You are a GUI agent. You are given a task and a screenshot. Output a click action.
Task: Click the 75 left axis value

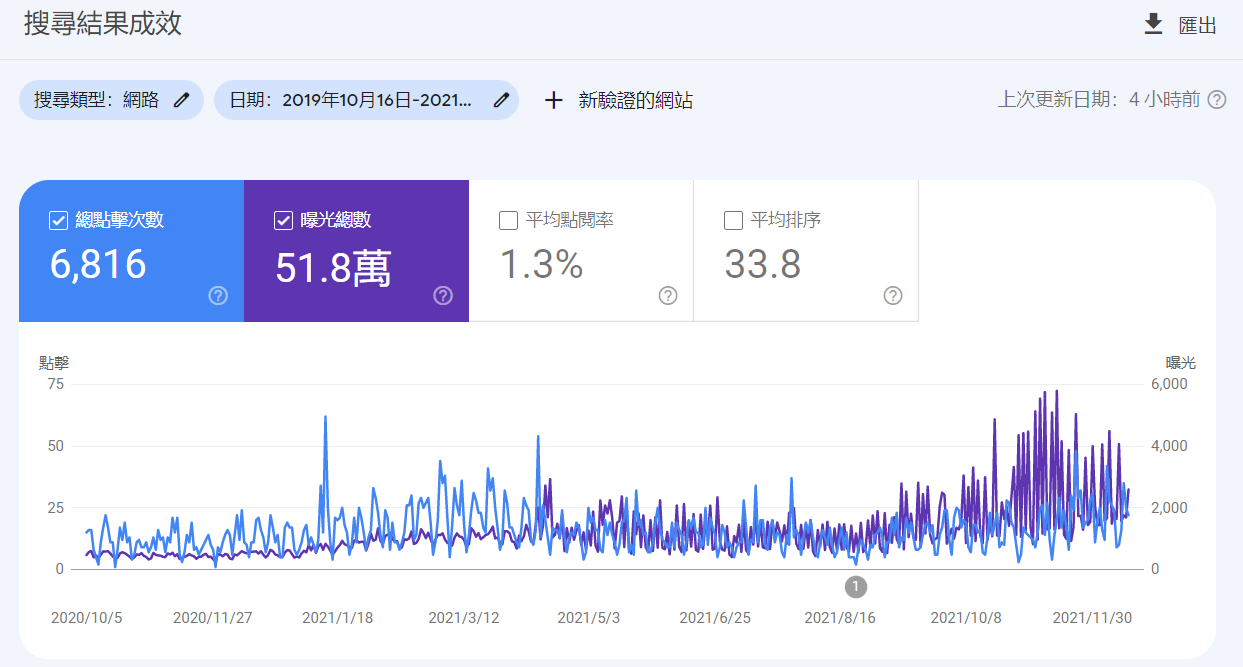click(x=54, y=384)
